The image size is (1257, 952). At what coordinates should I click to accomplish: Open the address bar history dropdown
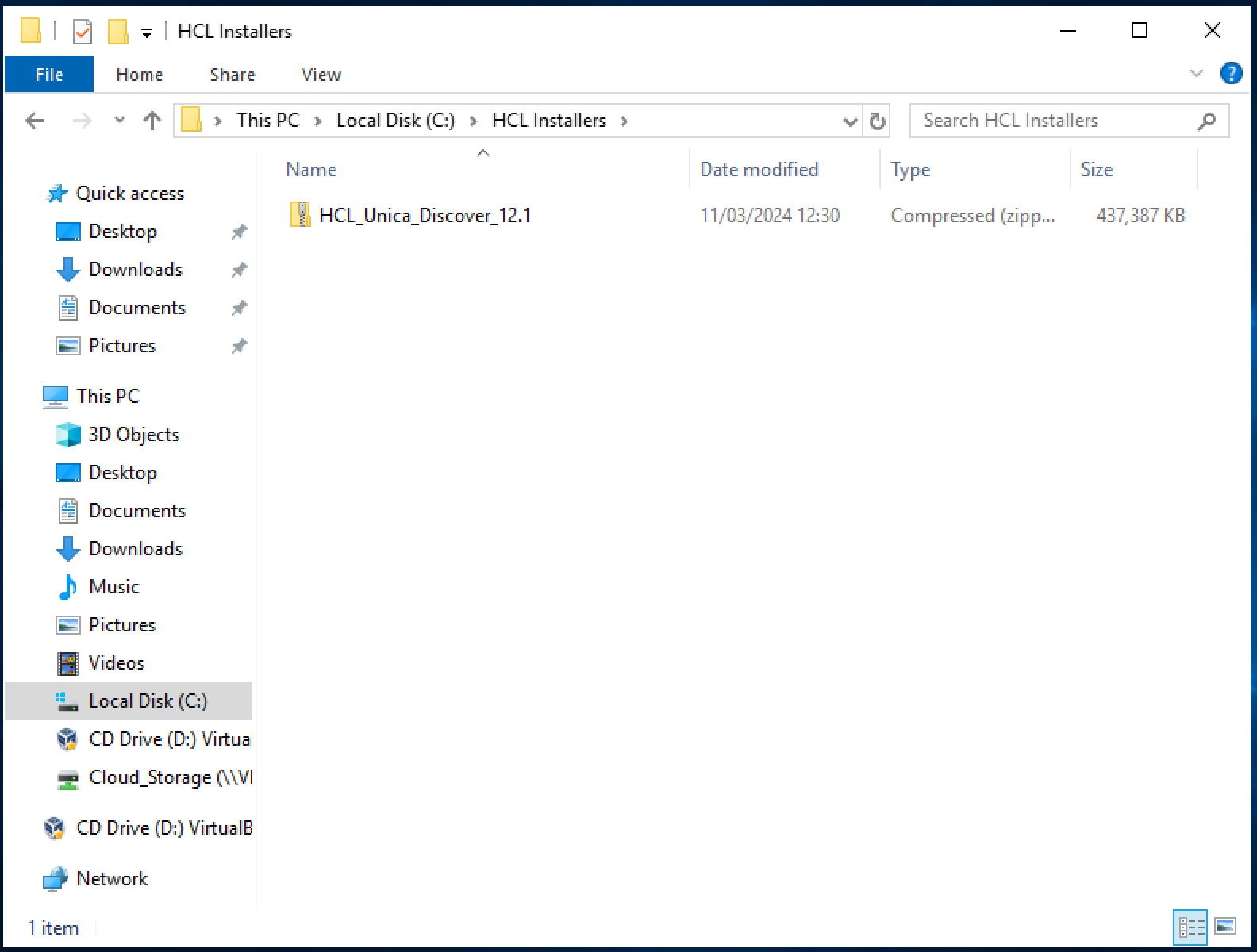pyautogui.click(x=850, y=121)
